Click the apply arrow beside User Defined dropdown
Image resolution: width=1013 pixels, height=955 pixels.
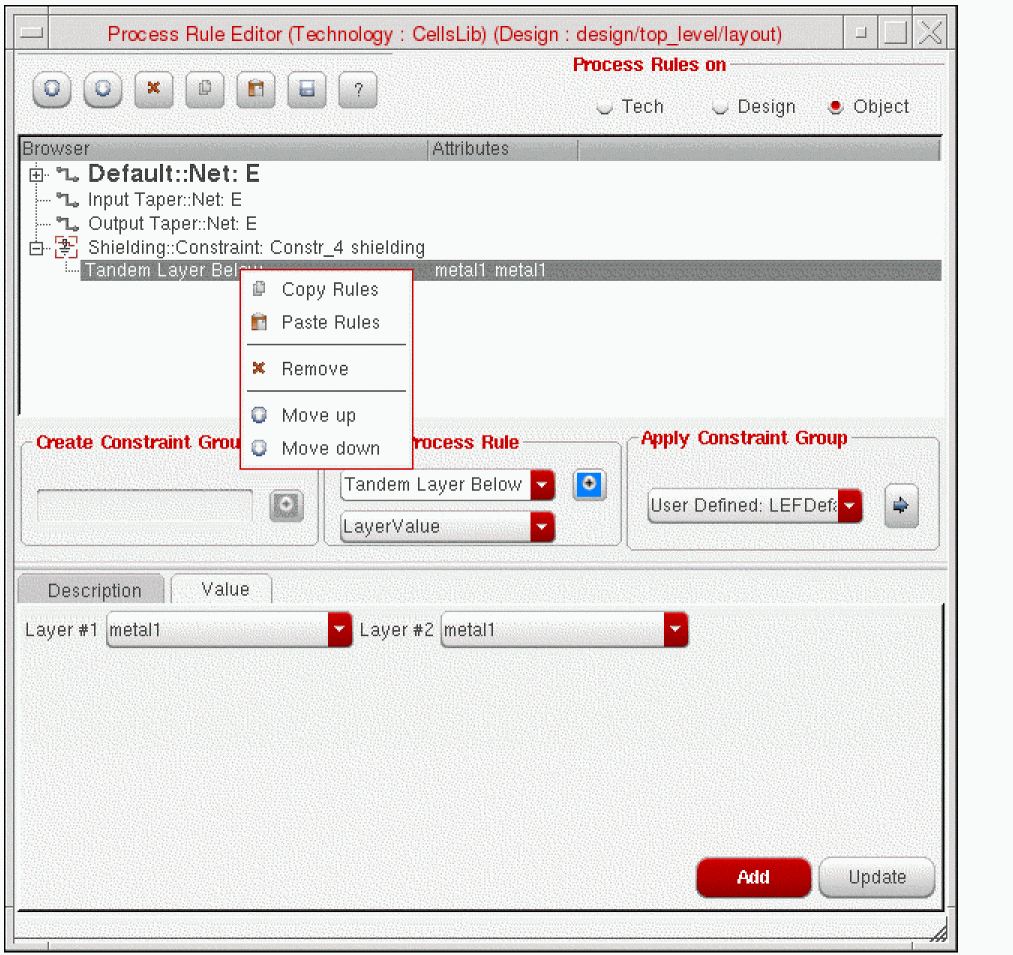[901, 506]
